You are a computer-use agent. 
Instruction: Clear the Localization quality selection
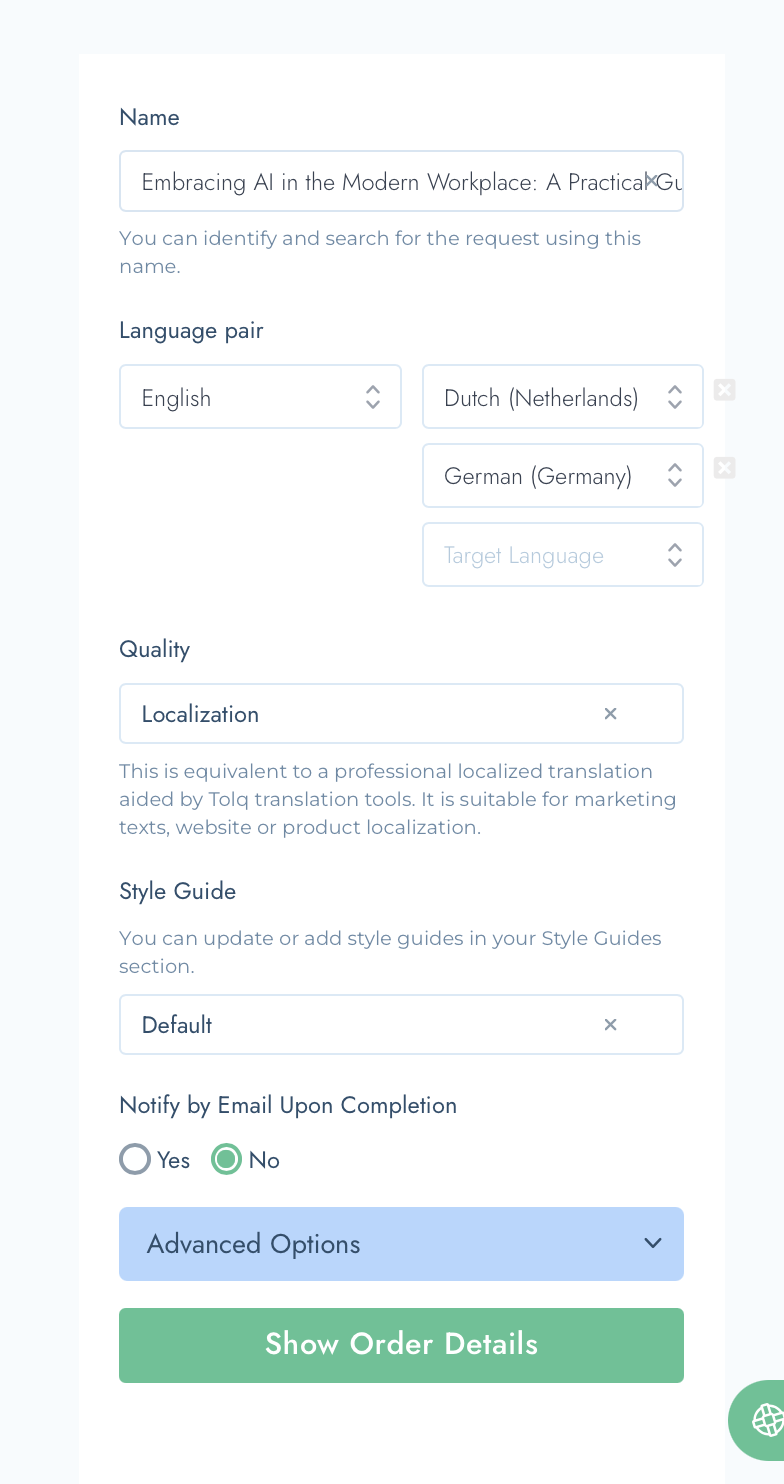610,714
